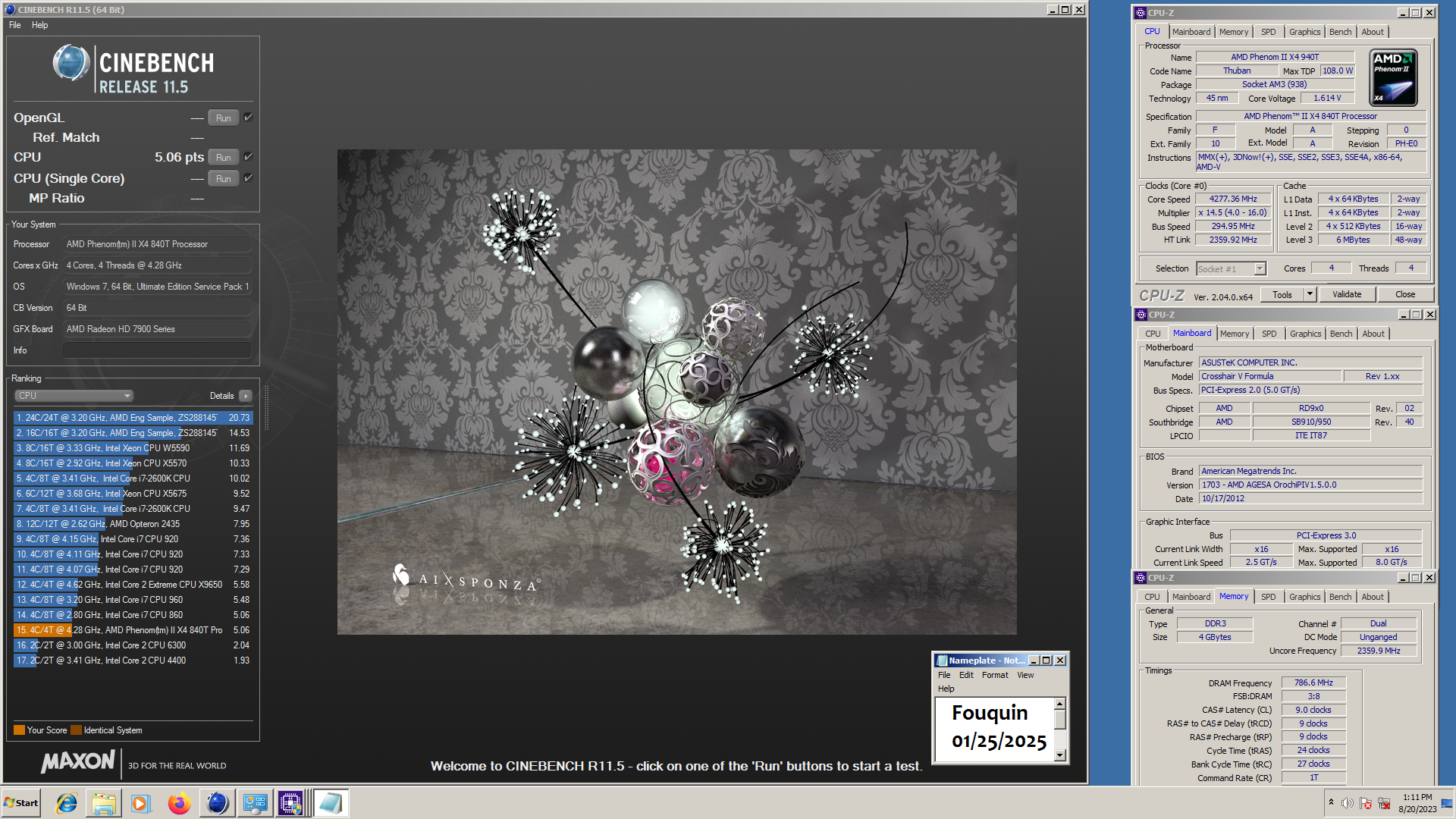
Task: Switch to CPU-Z via its taskbar icon
Action: (x=292, y=803)
